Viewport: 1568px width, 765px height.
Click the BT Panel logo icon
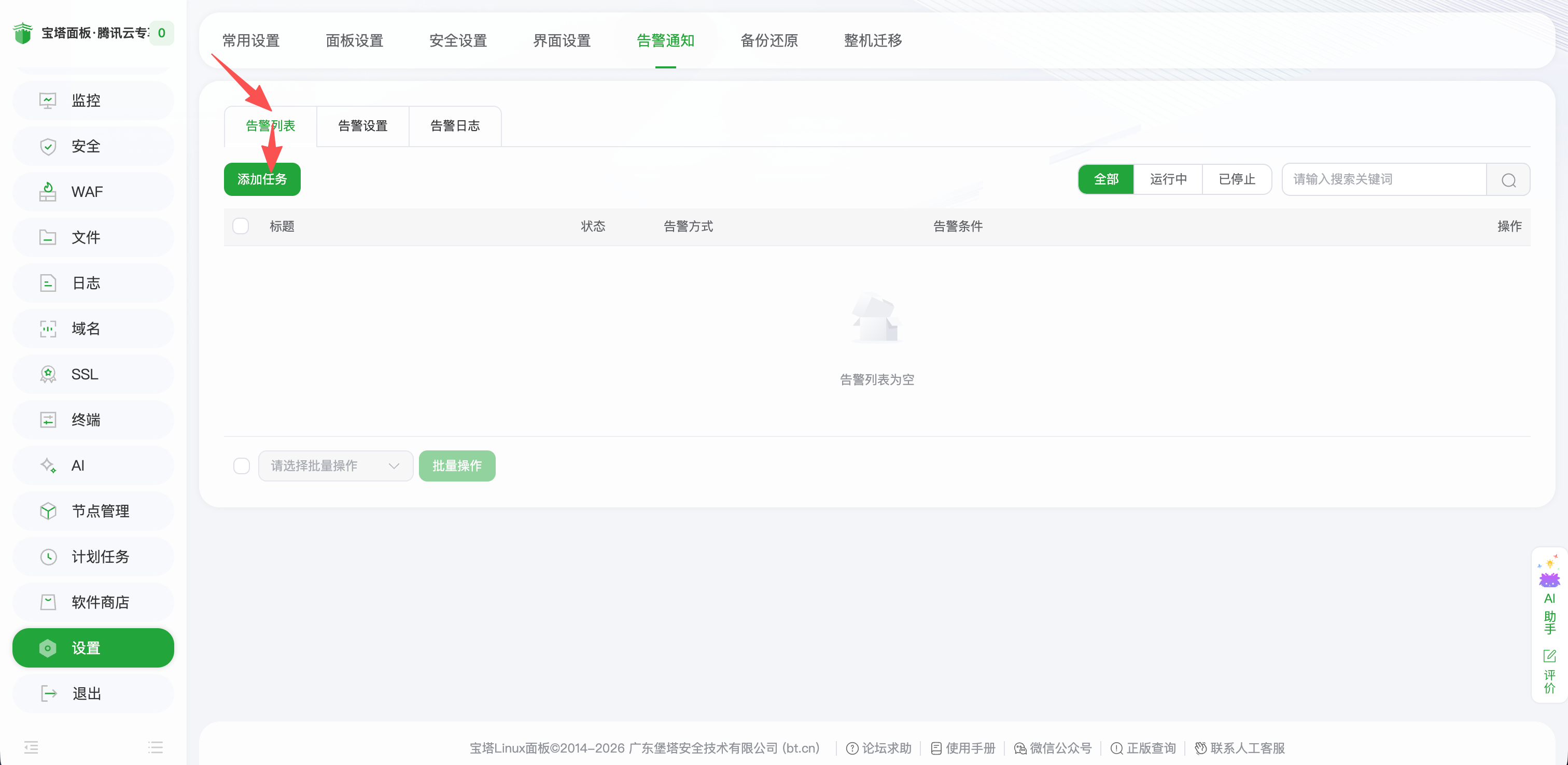coord(22,33)
